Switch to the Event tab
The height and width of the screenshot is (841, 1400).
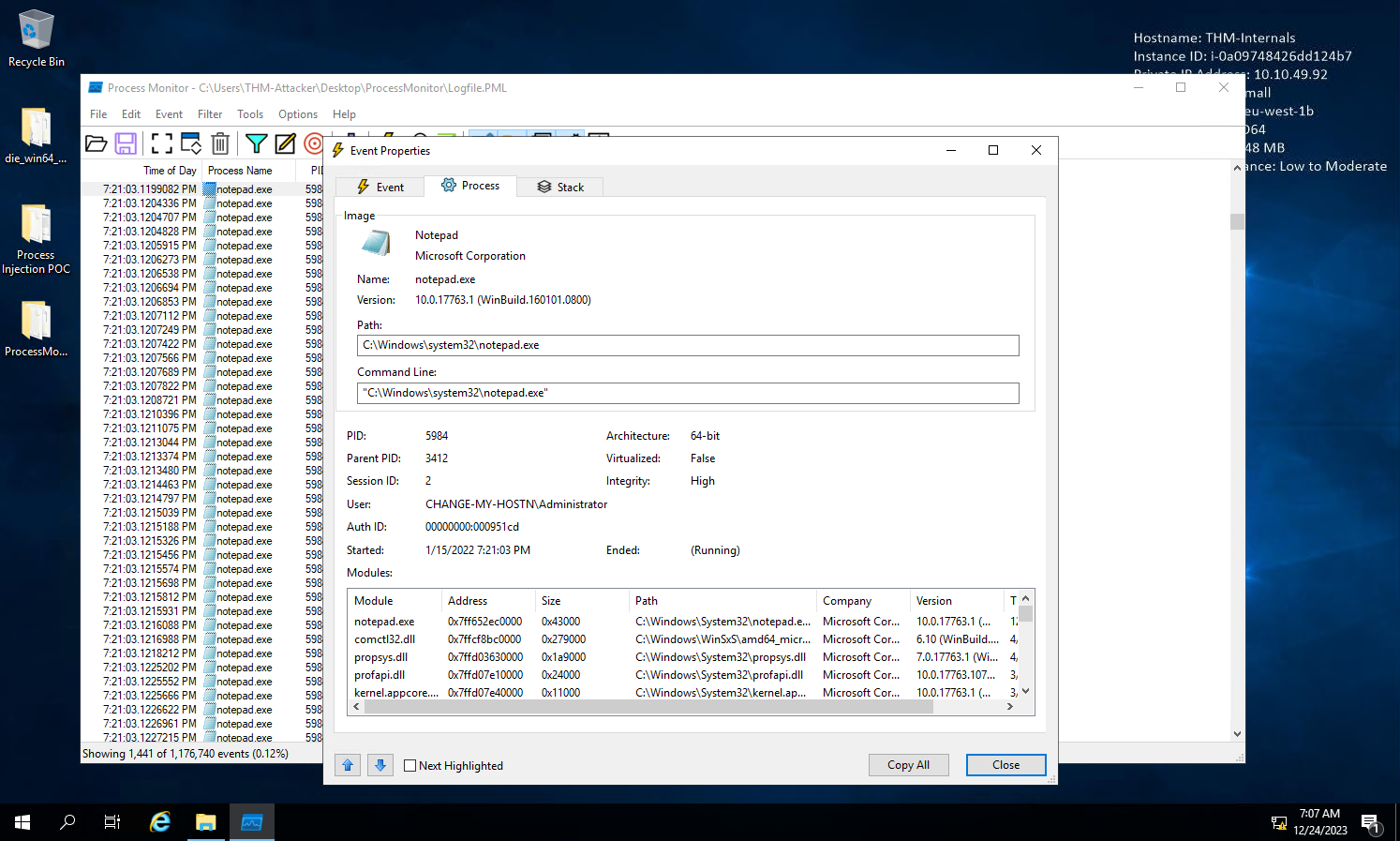click(x=380, y=187)
